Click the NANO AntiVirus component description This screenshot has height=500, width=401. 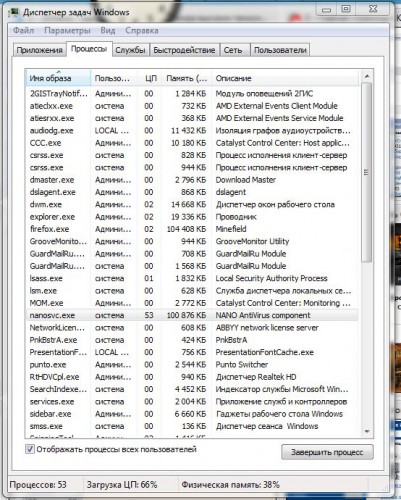(263, 315)
